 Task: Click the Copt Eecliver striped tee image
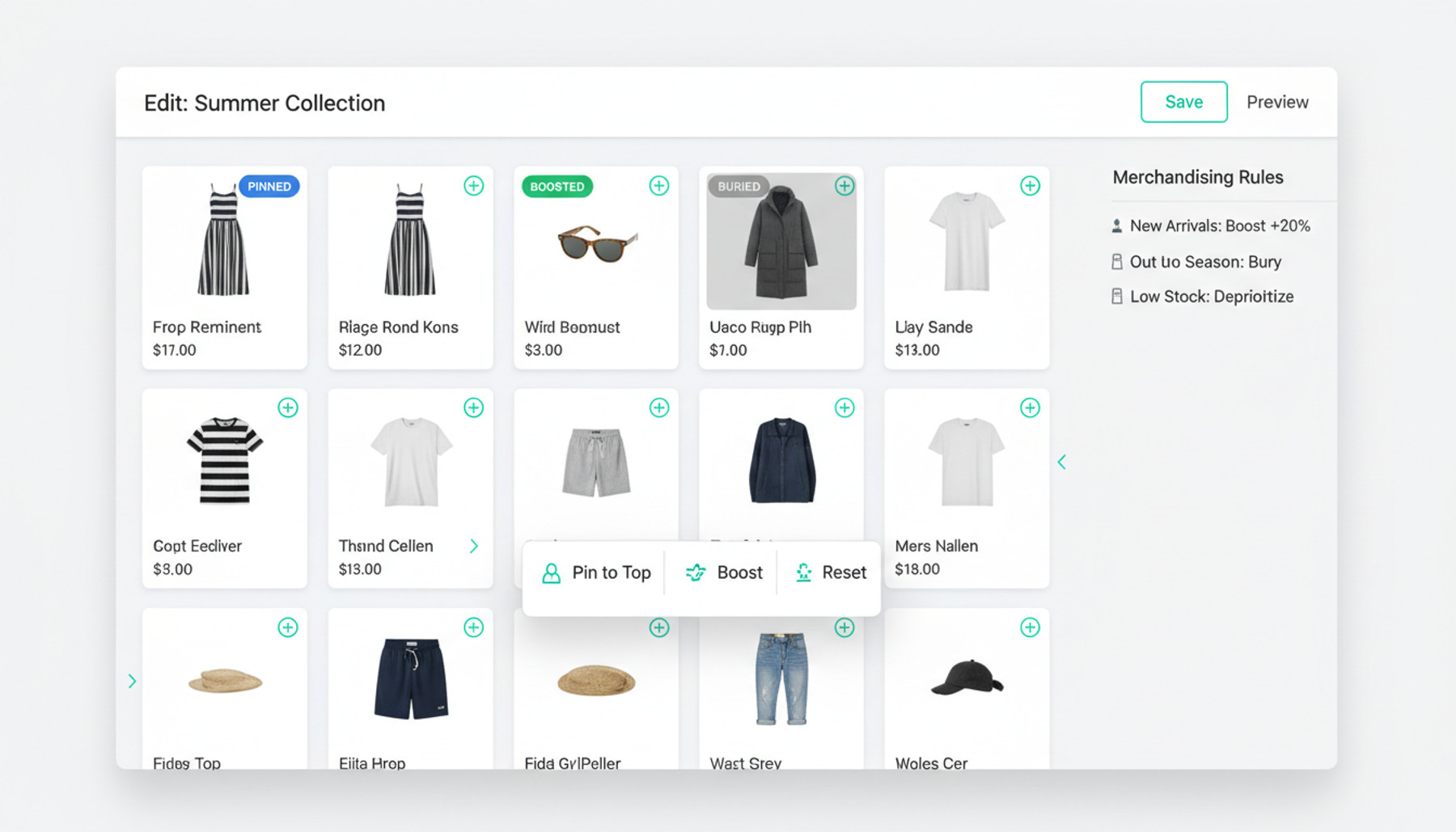tap(225, 461)
